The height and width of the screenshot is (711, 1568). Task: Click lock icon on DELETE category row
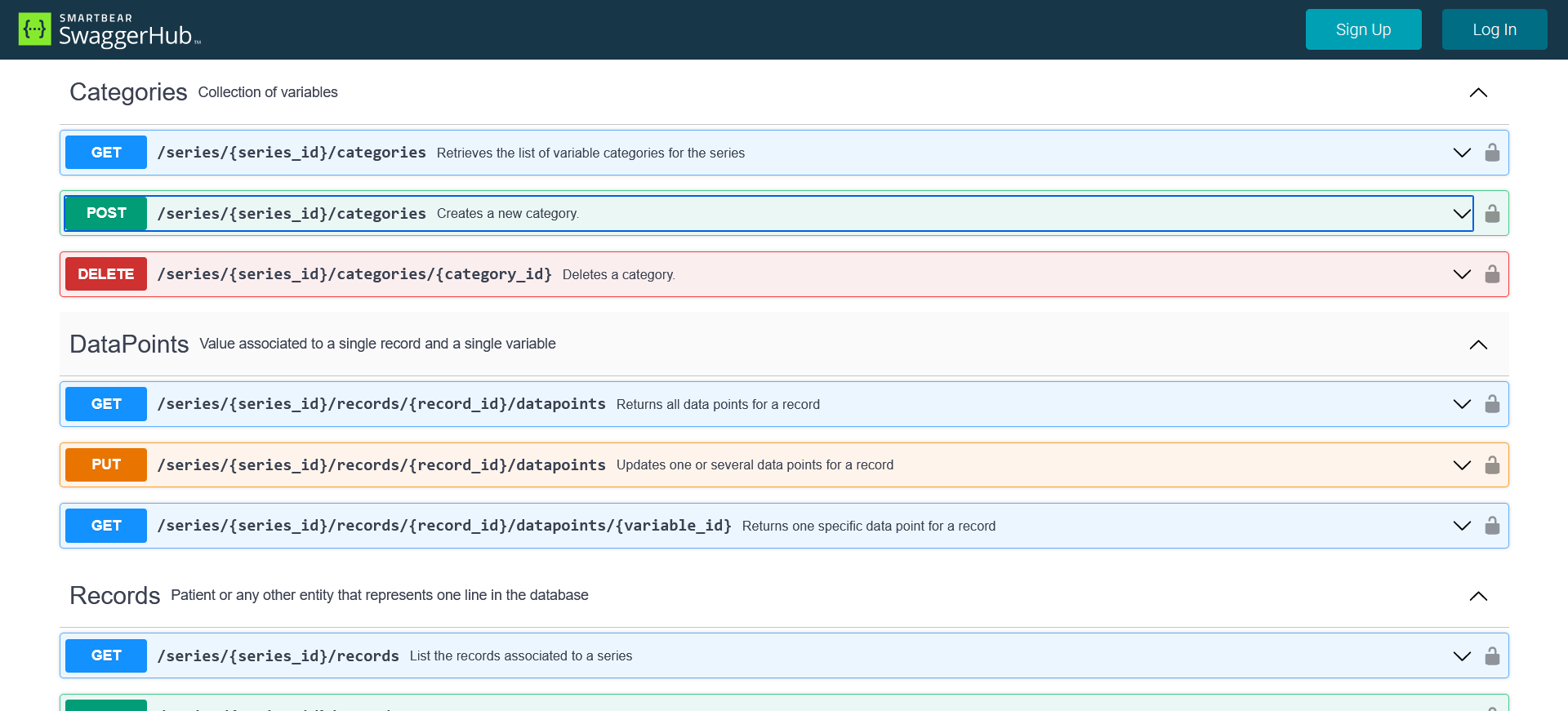(x=1492, y=273)
